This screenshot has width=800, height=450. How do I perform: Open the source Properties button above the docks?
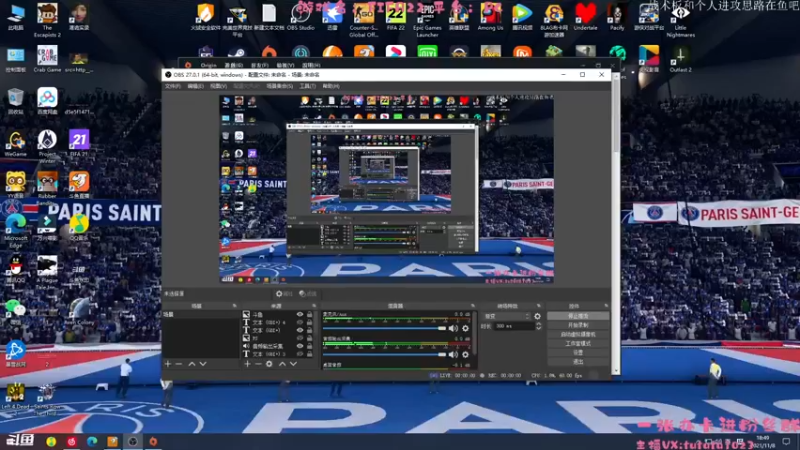284,294
